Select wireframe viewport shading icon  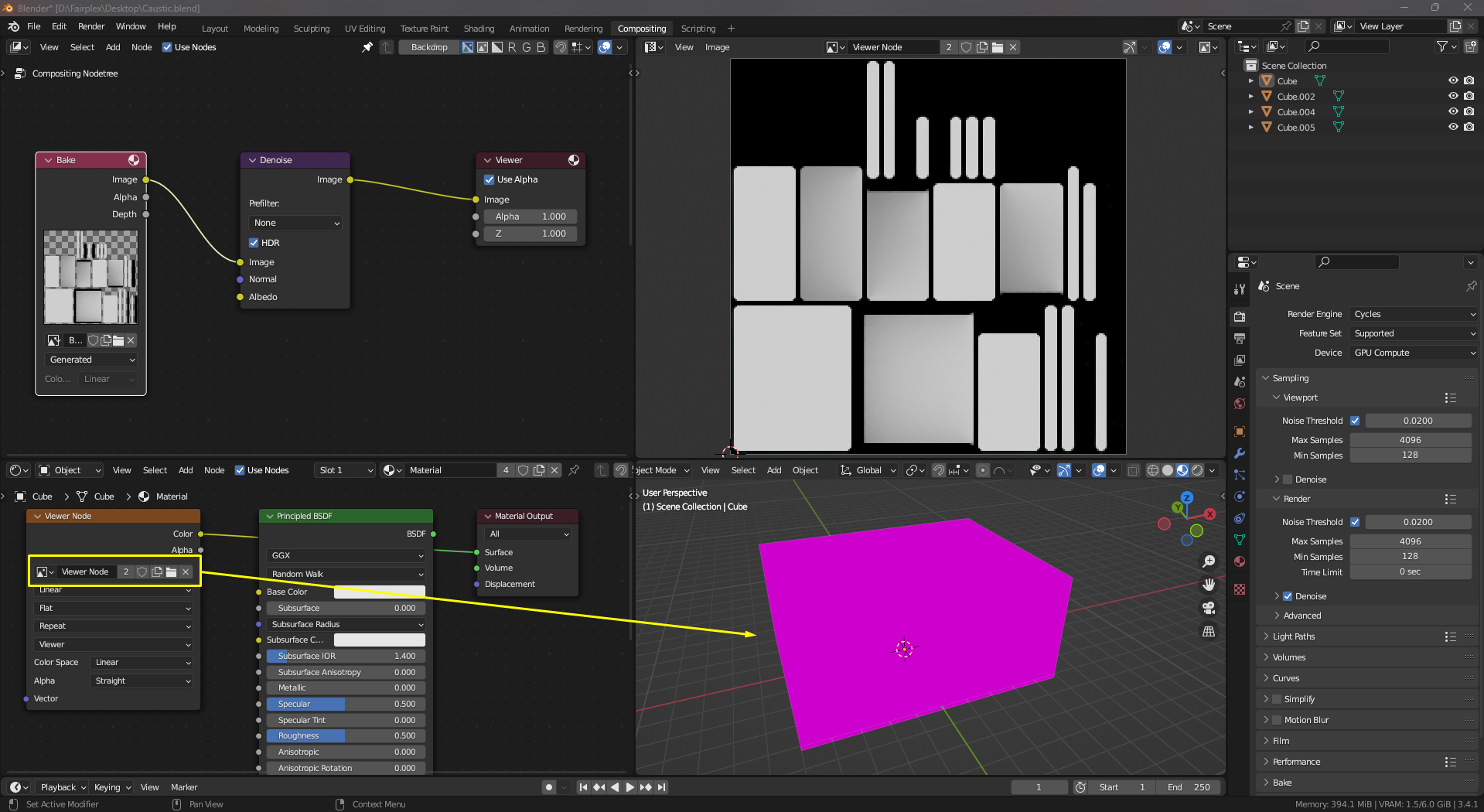[x=1152, y=470]
